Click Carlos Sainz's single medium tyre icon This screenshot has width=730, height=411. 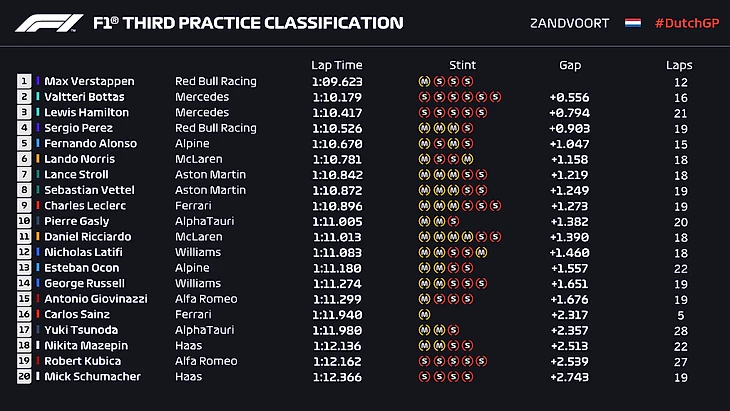pyautogui.click(x=424, y=314)
